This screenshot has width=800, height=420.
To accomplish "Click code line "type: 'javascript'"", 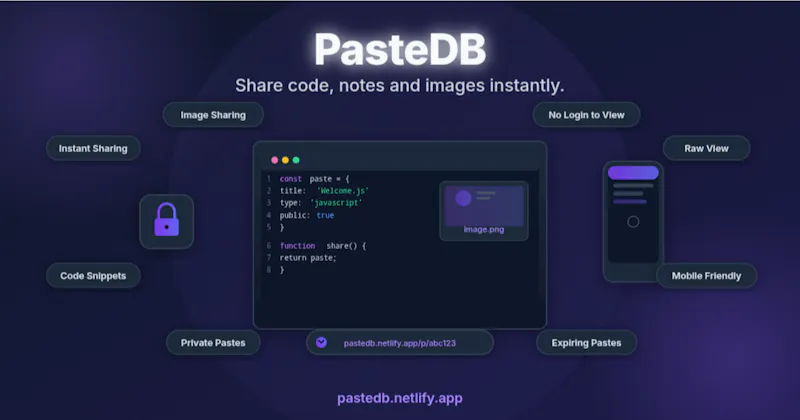I will click(x=321, y=203).
